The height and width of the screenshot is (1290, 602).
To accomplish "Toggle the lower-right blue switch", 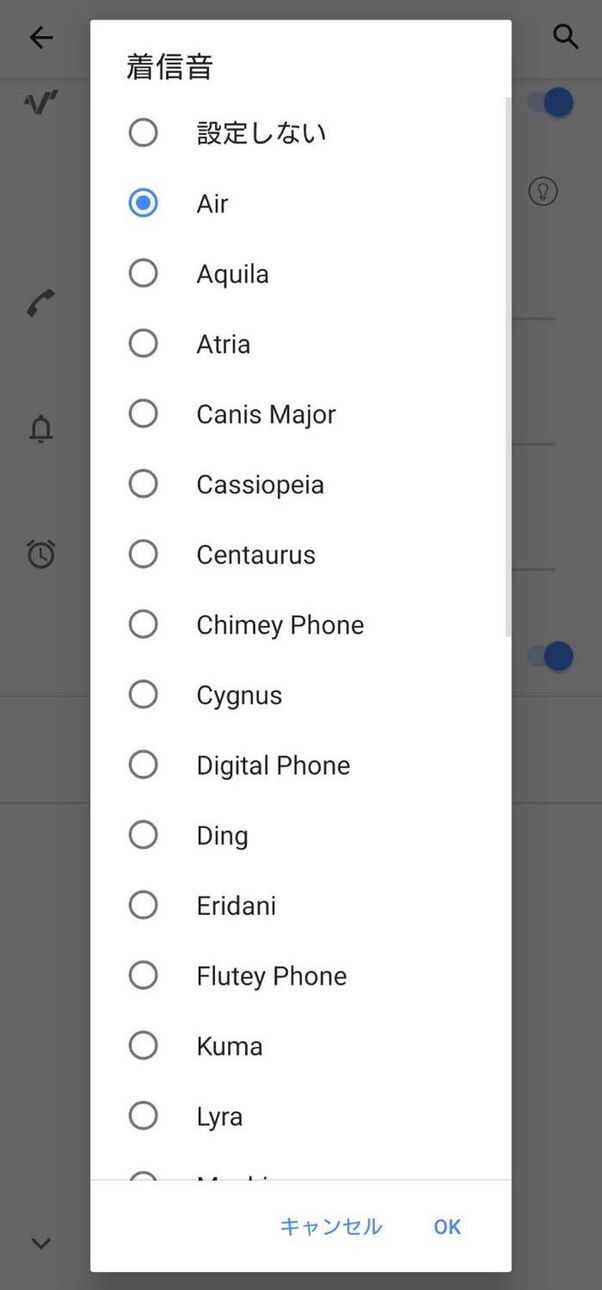I will click(552, 656).
